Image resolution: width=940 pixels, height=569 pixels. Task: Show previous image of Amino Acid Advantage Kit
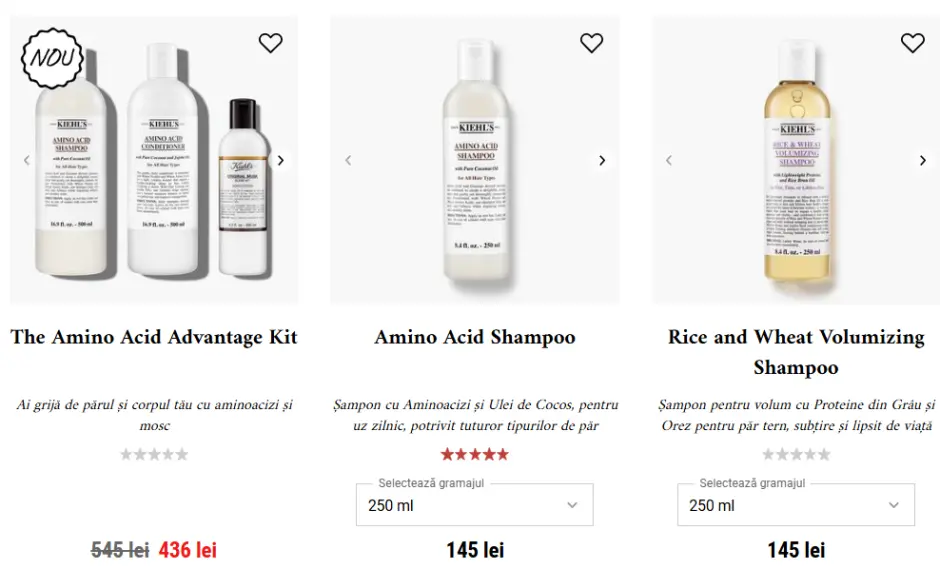coord(27,160)
